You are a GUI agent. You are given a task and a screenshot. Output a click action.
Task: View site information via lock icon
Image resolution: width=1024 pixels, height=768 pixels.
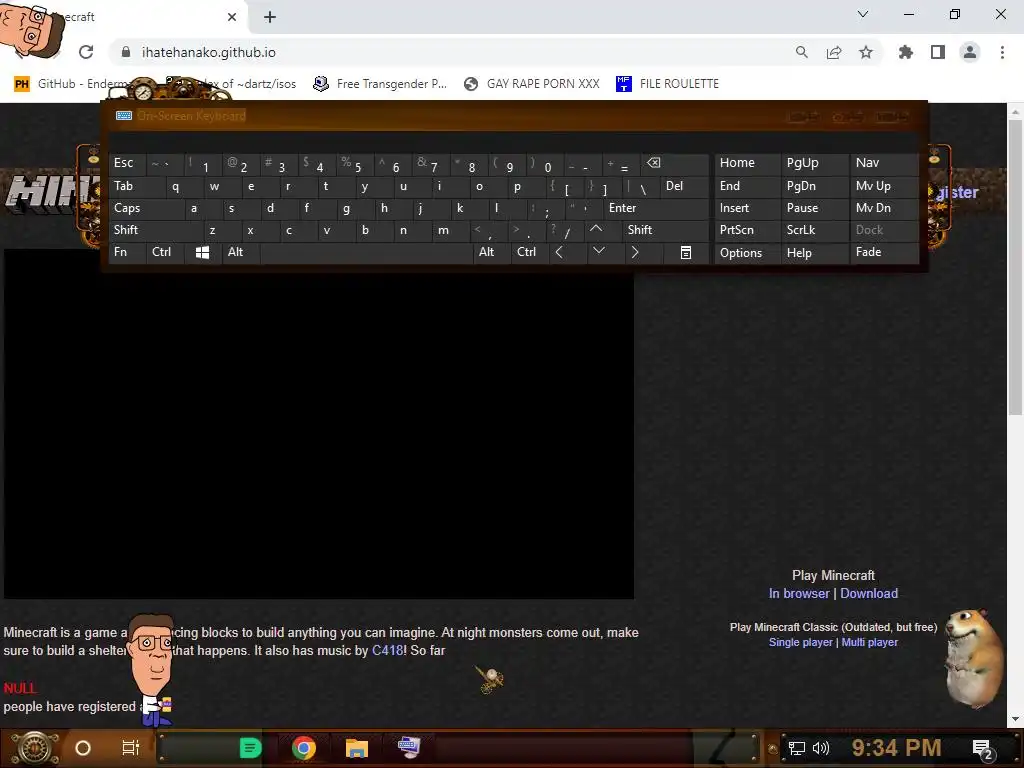point(126,52)
